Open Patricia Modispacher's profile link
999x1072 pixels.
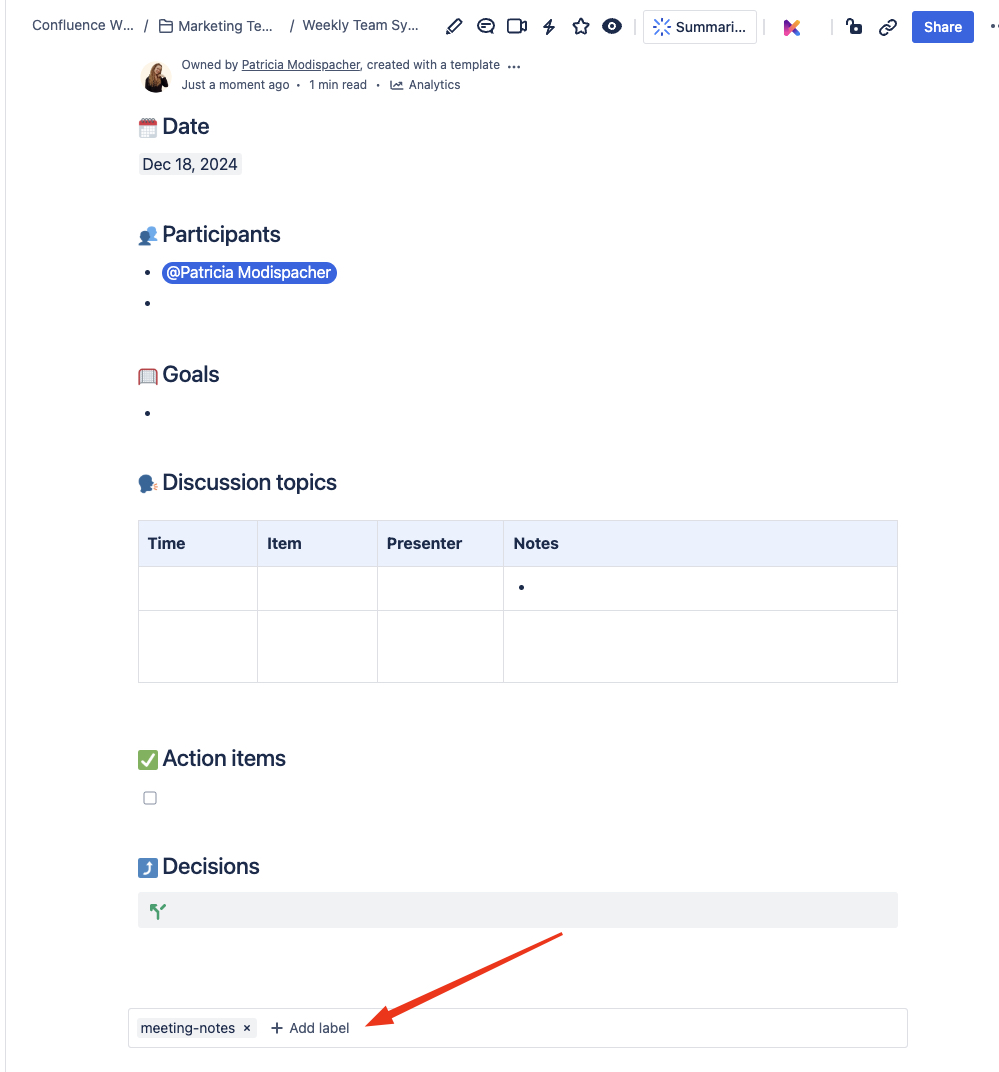300,64
